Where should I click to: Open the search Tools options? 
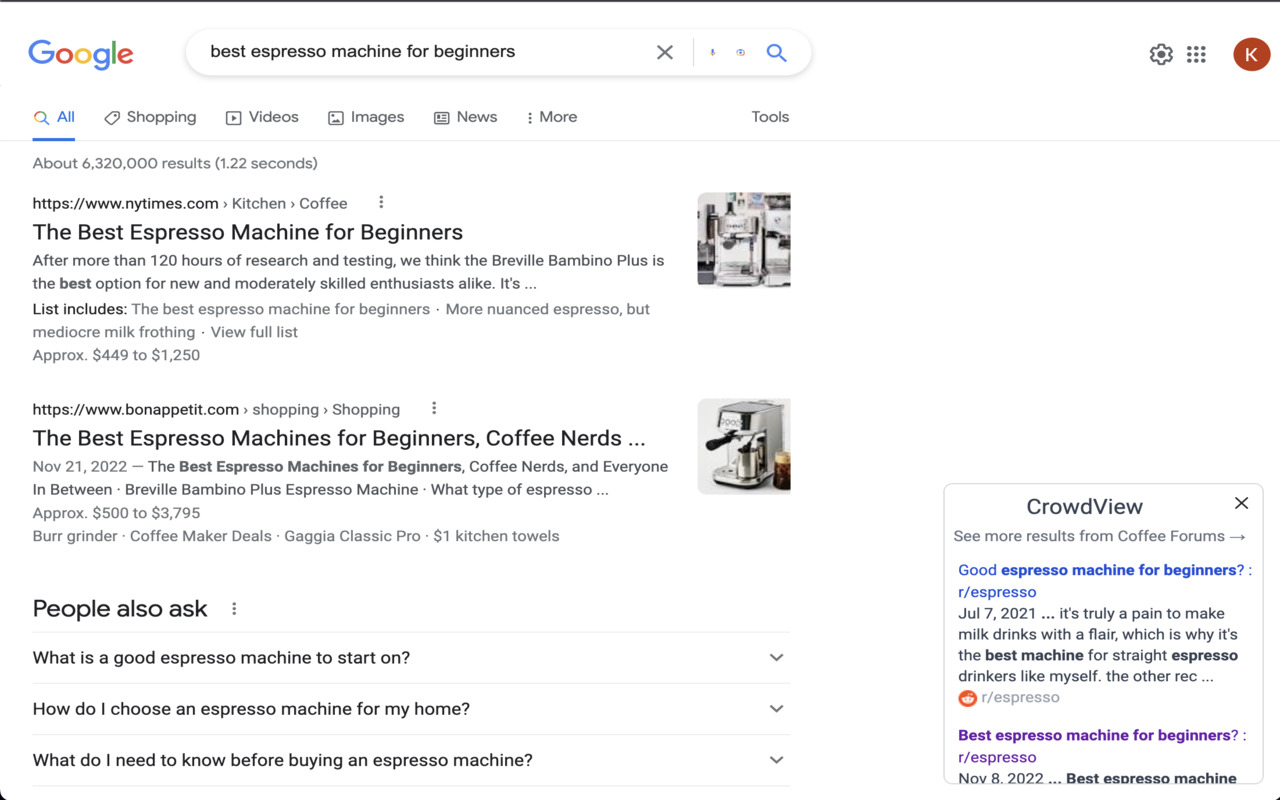coord(770,117)
